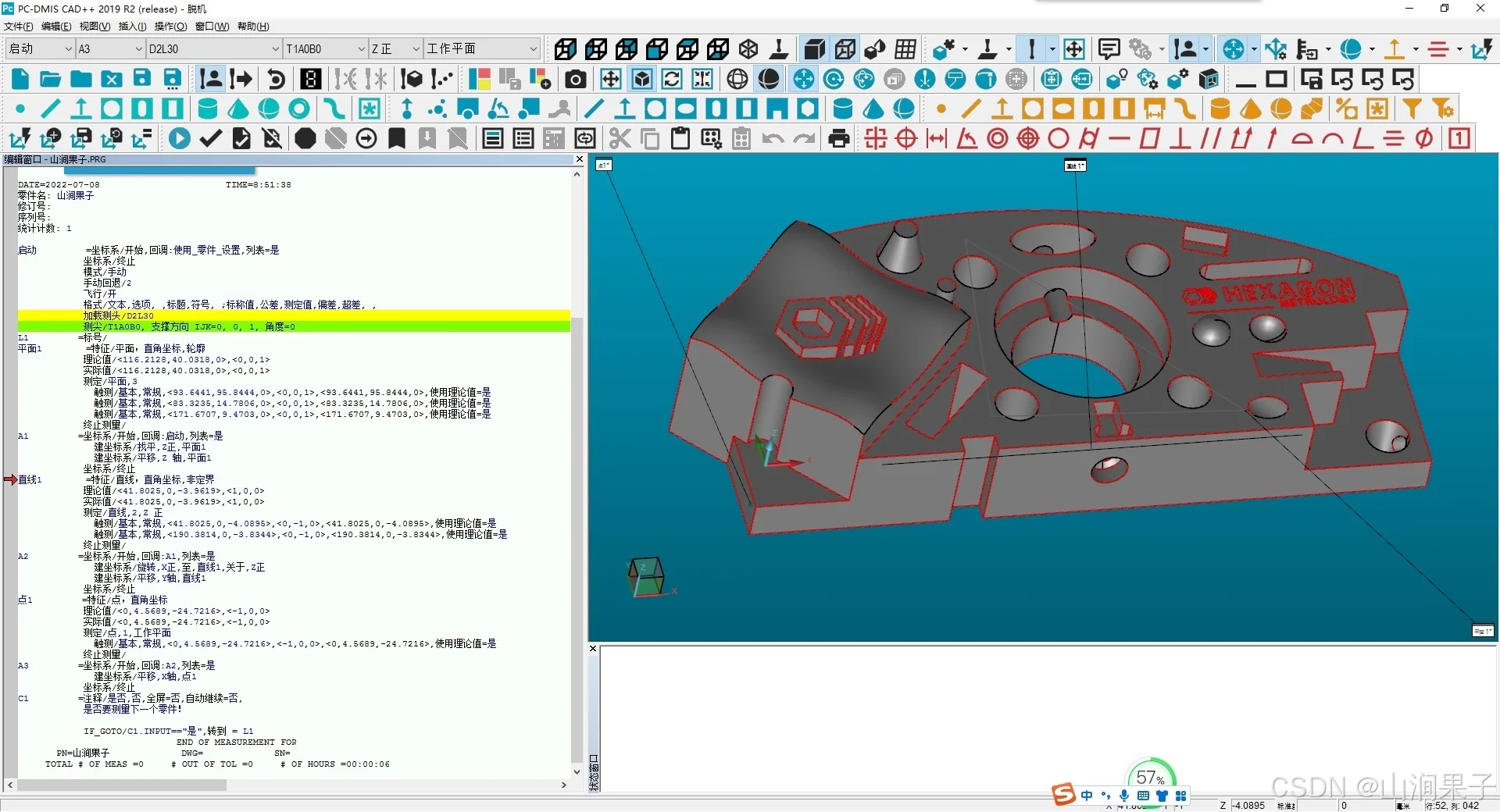The width and height of the screenshot is (1500, 812).
Task: Click the Parallelism dimension icon (red)
Action: (1211, 139)
